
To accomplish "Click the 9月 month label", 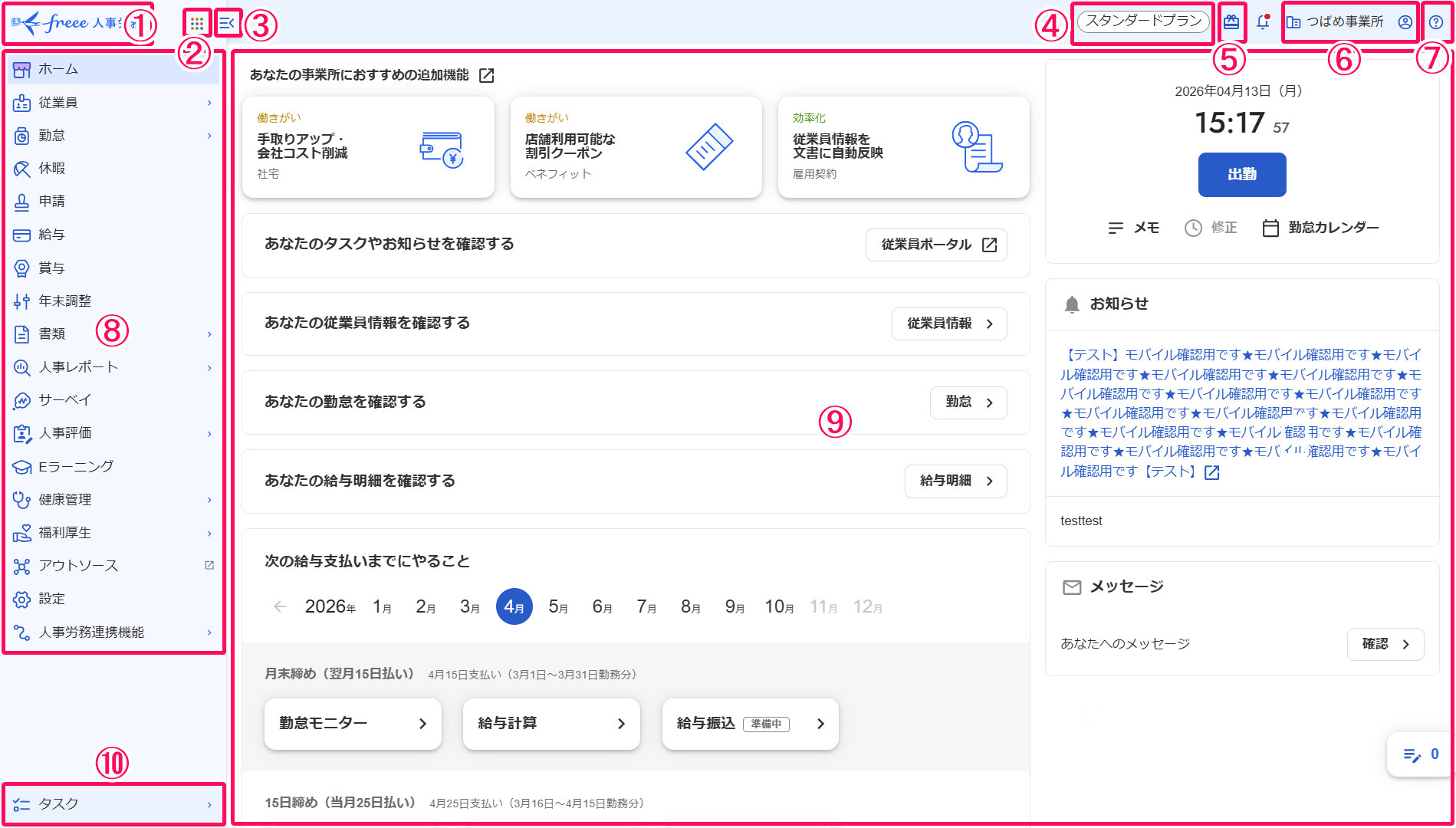I will 735,607.
